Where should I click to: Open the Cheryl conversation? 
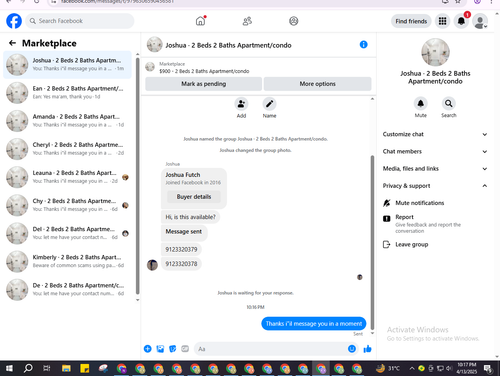click(67, 149)
